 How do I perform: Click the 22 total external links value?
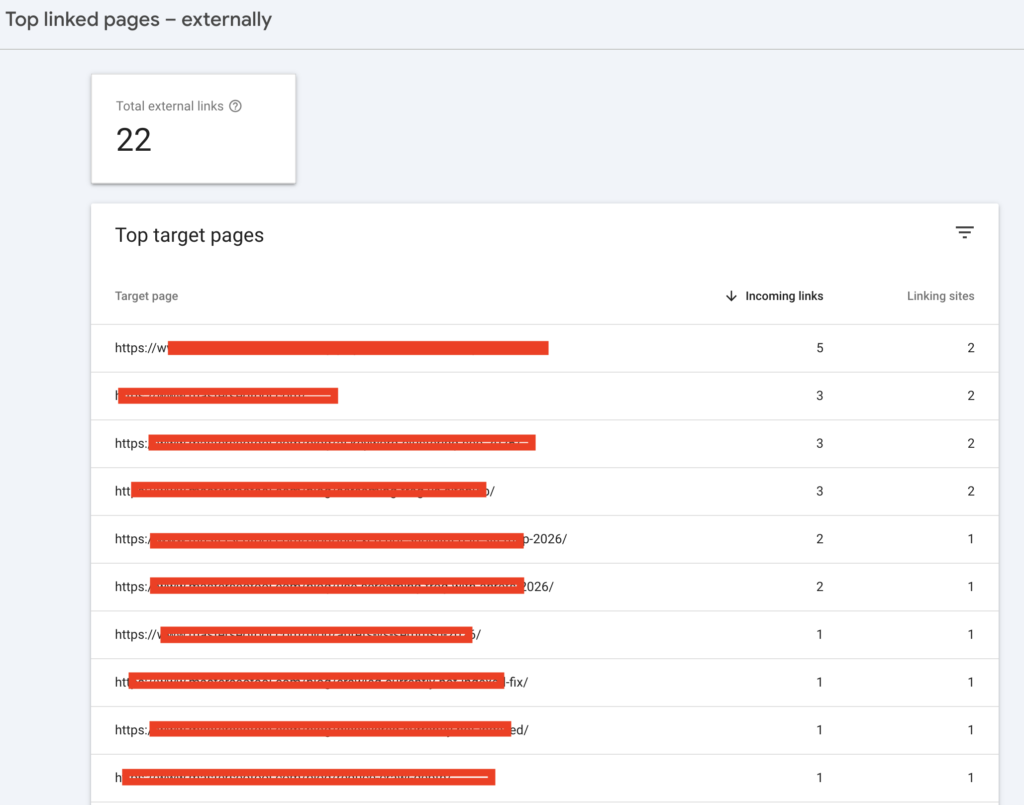pyautogui.click(x=131, y=140)
